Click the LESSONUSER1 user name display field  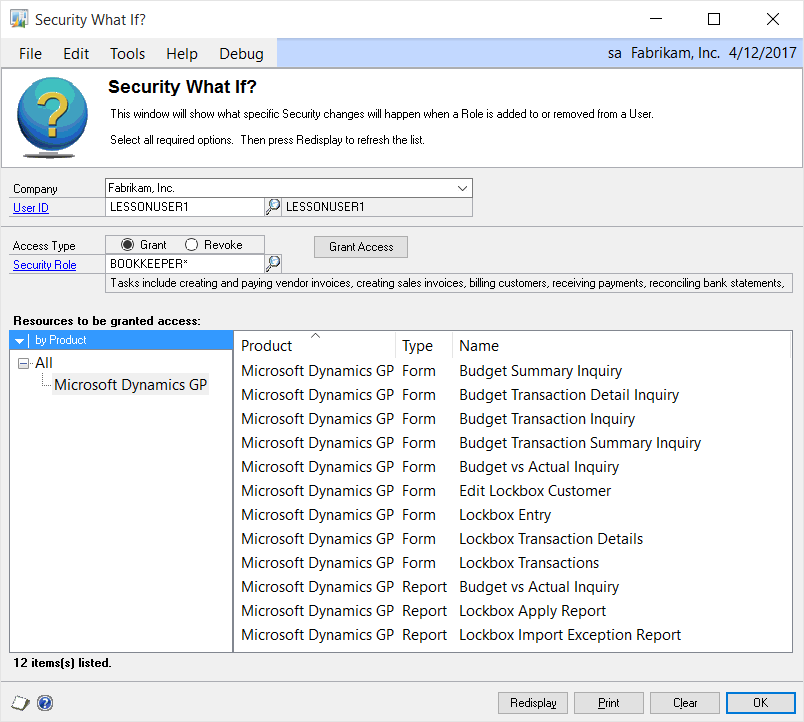[376, 207]
